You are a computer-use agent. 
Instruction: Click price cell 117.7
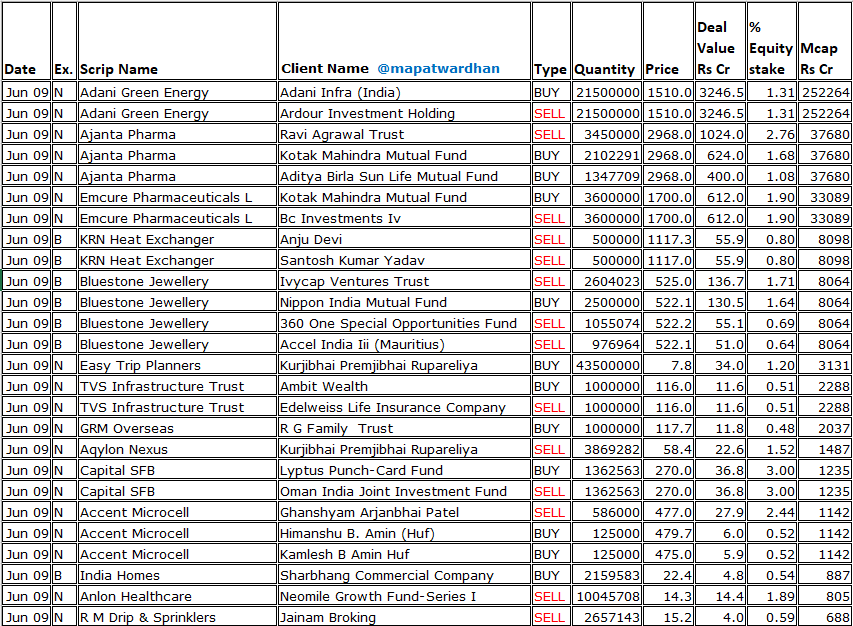pos(669,429)
